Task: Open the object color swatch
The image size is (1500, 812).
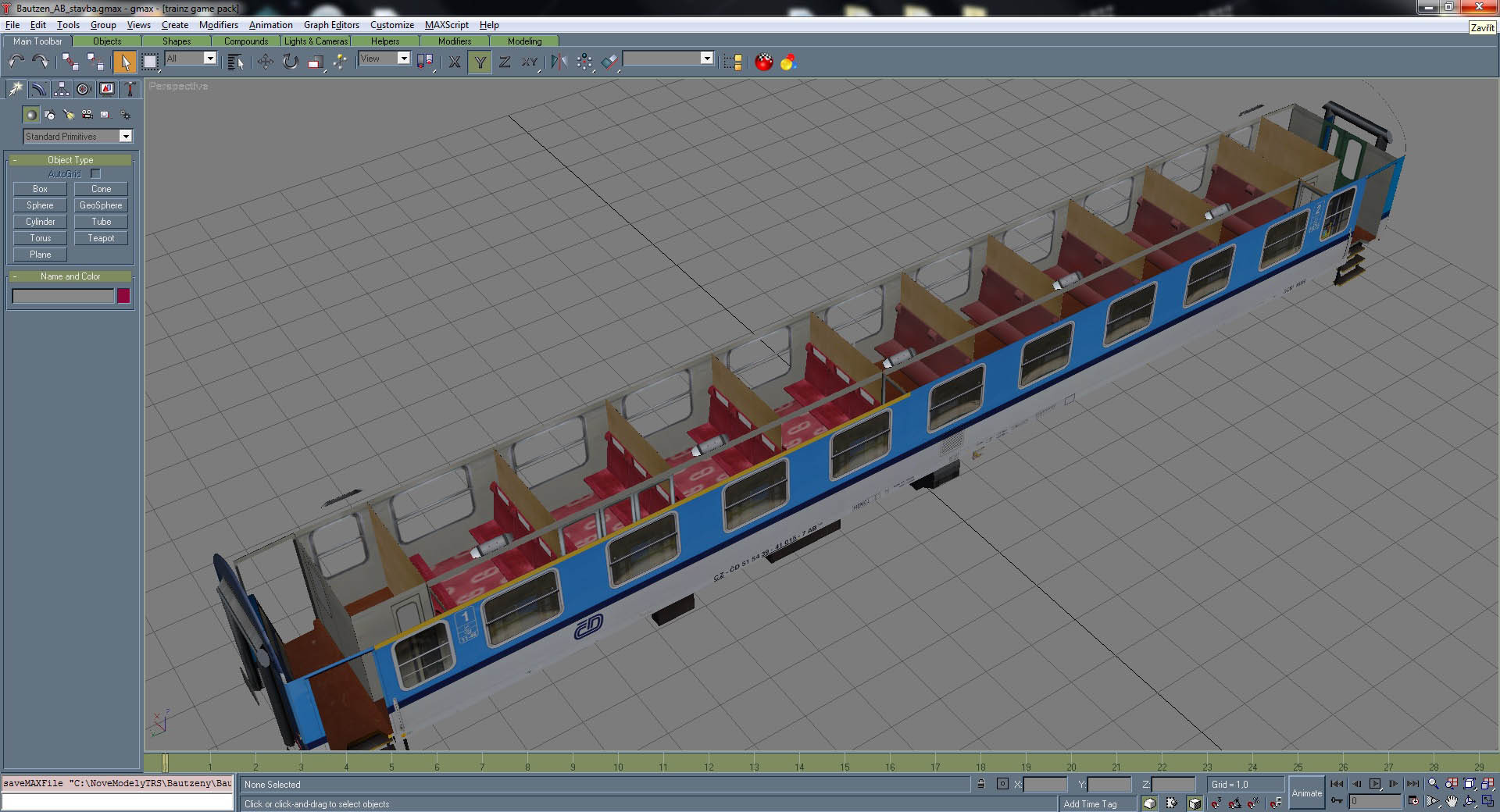Action: 123,296
